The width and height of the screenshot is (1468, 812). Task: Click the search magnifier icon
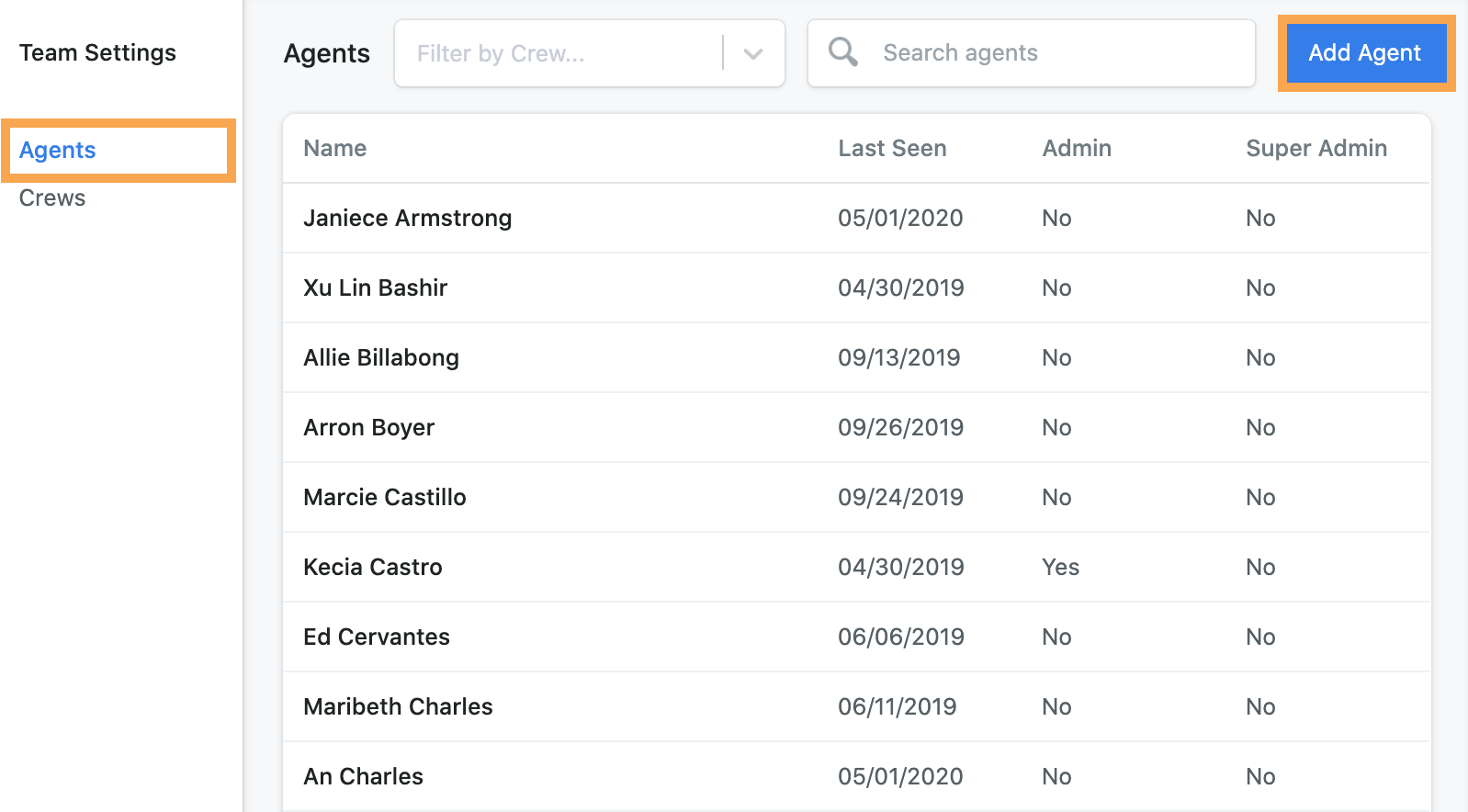click(x=842, y=52)
